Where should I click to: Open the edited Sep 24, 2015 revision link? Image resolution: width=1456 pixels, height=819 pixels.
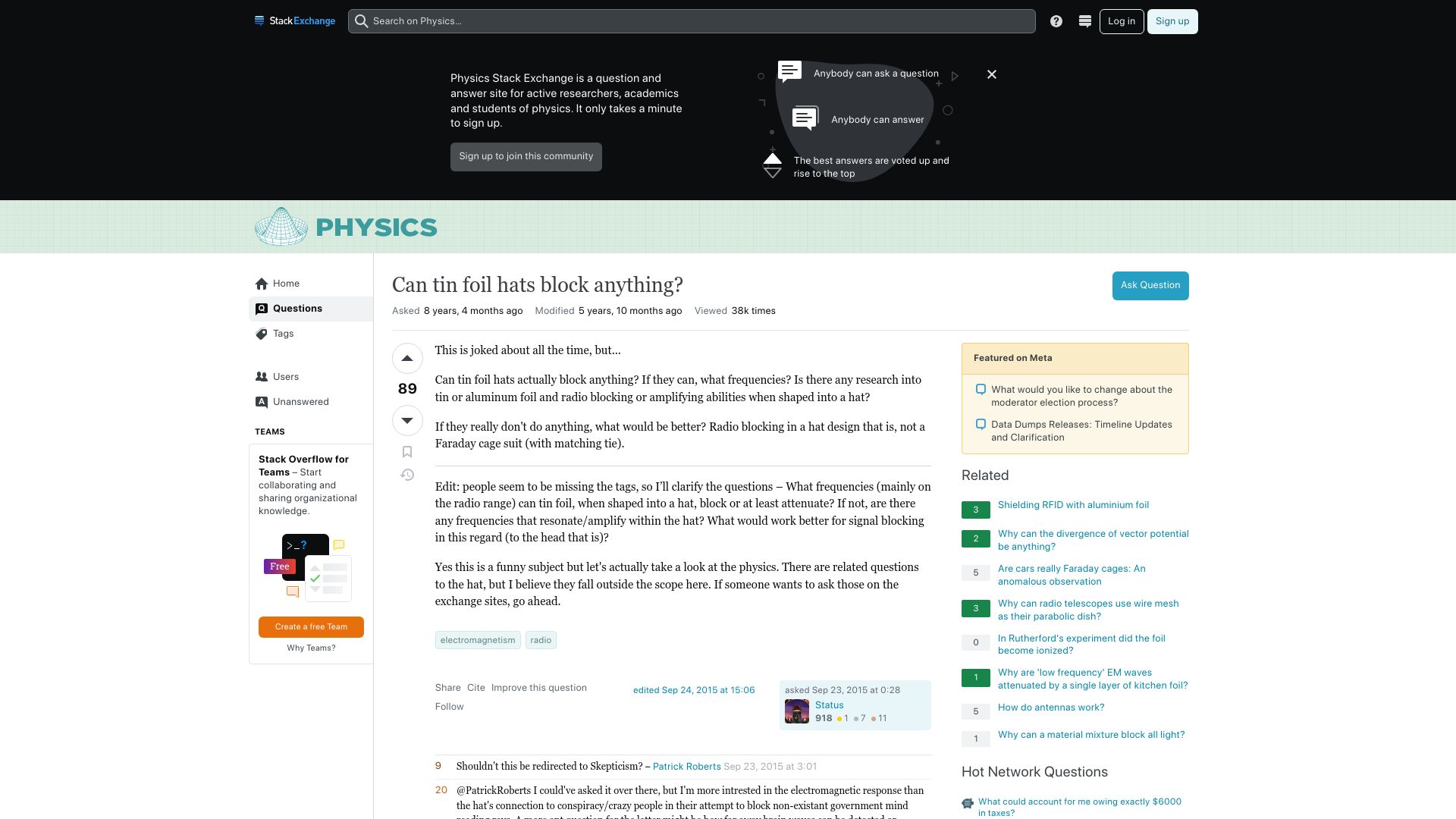pos(694,690)
